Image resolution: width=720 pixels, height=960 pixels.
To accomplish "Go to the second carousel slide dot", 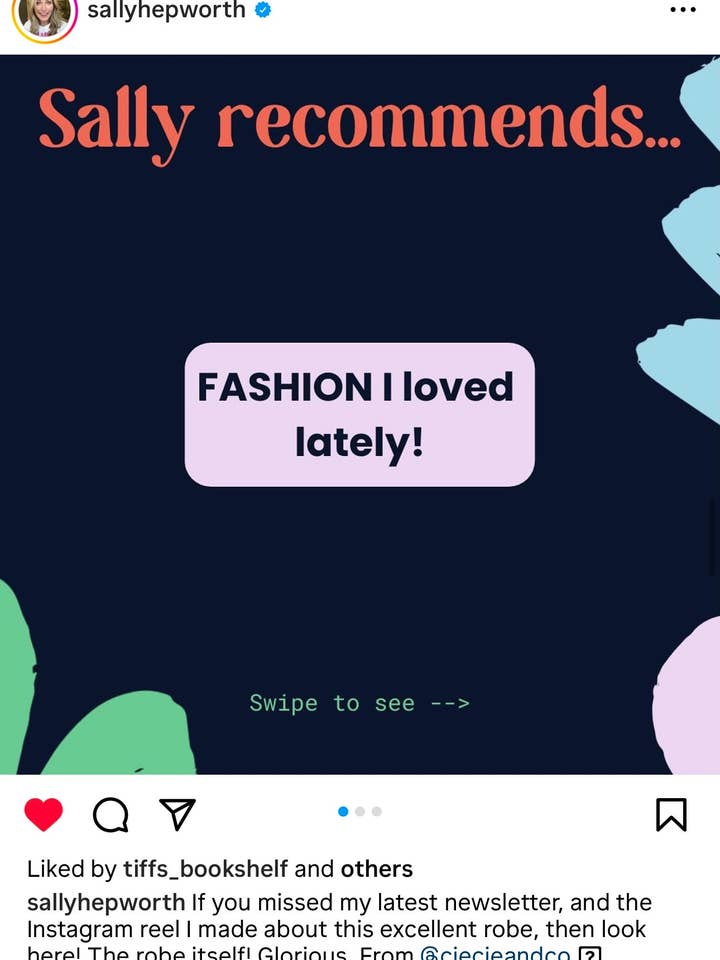I will pos(360,811).
